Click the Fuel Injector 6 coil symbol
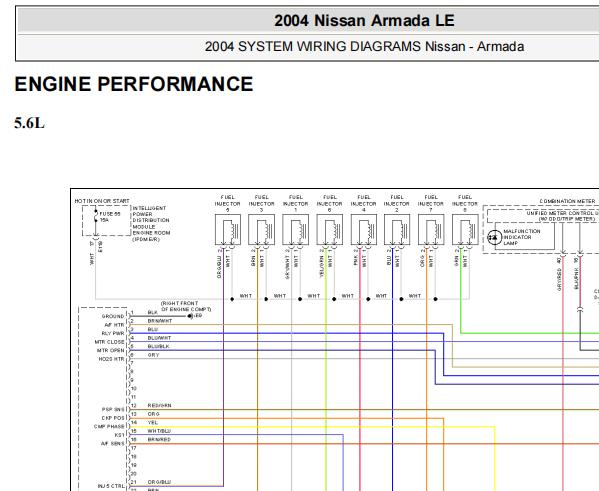Image resolution: width=599 pixels, height=491 pixels. tap(330, 230)
